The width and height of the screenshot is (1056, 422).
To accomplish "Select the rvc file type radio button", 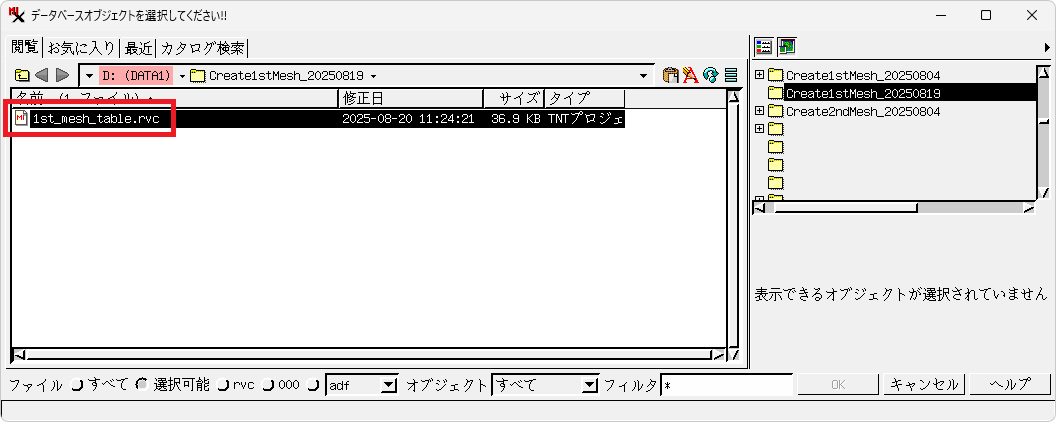I will point(223,385).
